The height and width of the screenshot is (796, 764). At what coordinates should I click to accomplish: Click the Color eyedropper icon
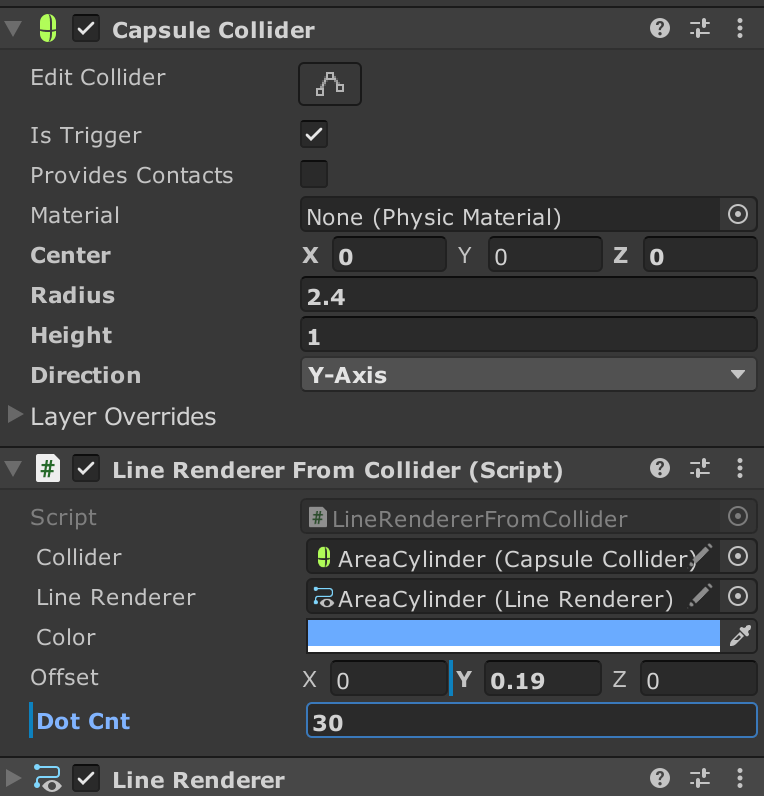pos(740,635)
